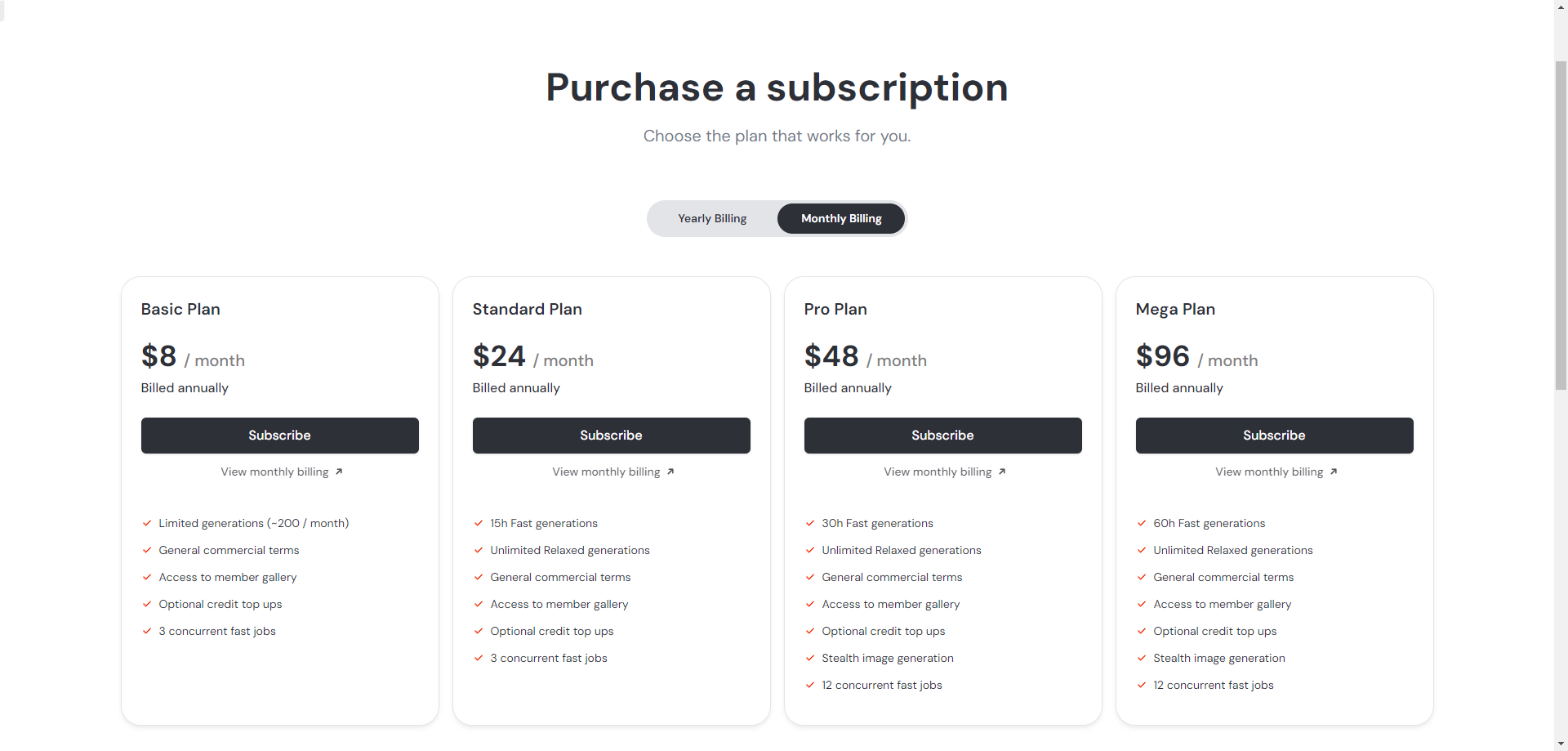Click arrow icon beside Standard Plan monthly billing
This screenshot has height=751, width=1568.
coord(670,472)
